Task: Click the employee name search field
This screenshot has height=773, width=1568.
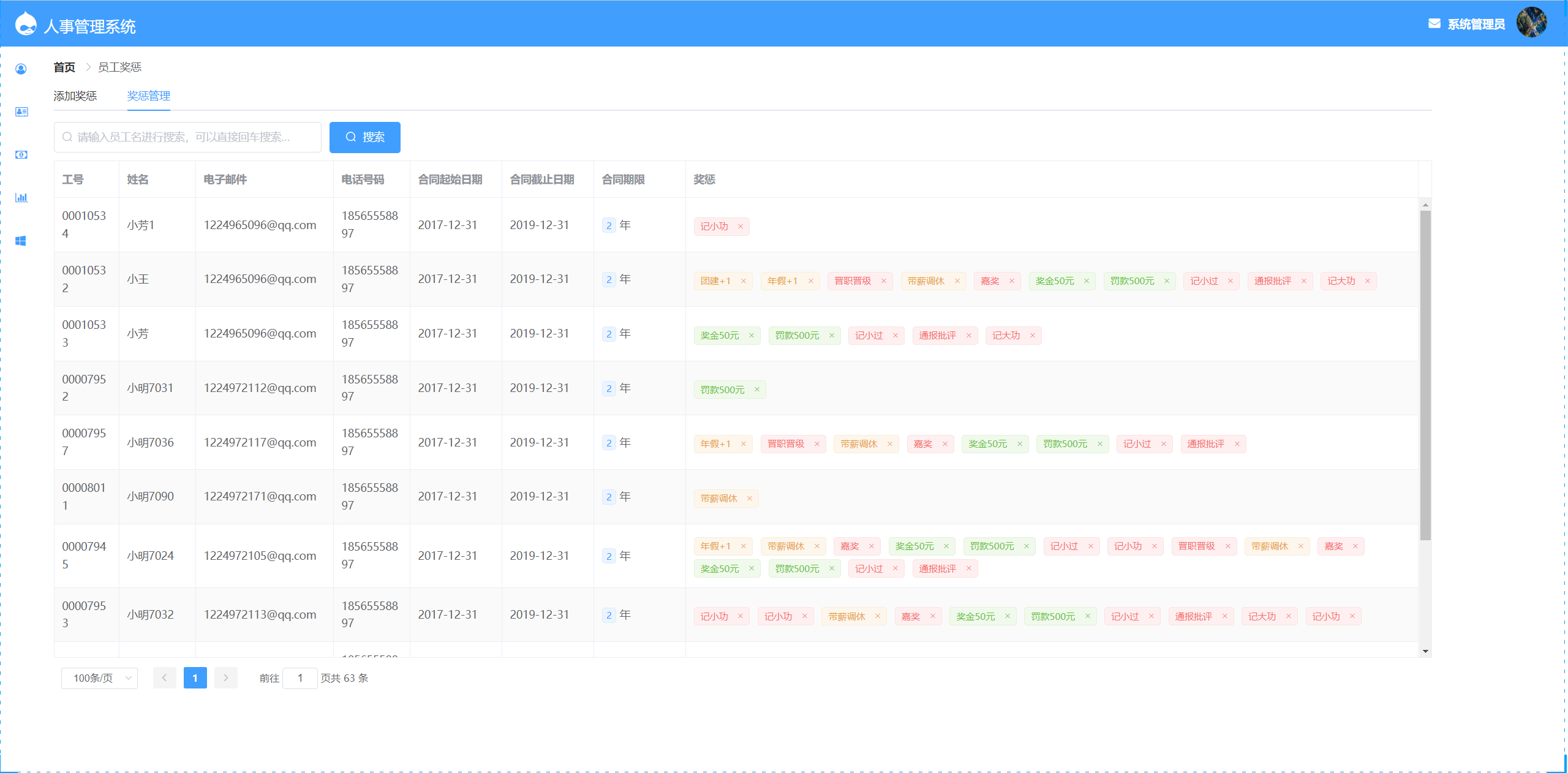Action: coord(187,137)
